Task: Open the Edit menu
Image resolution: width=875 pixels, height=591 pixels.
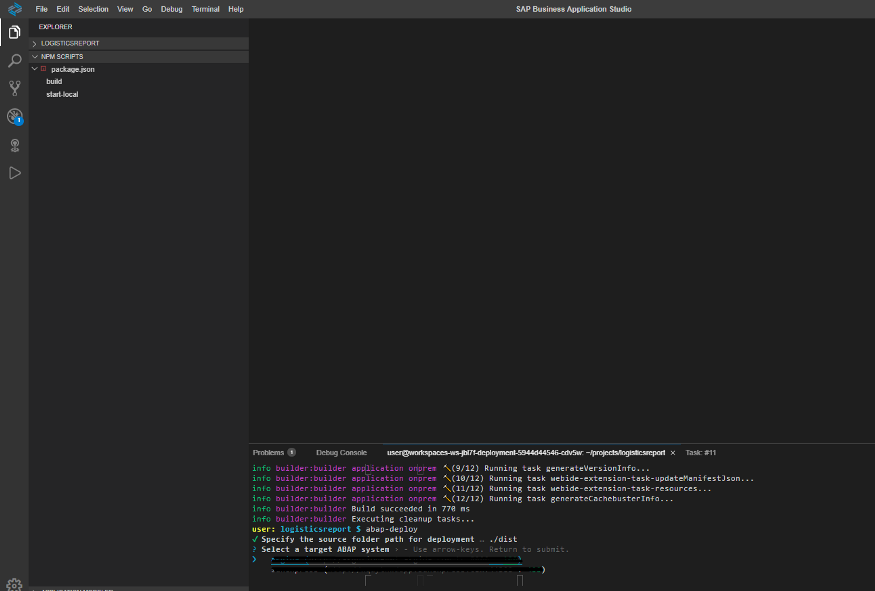Action: (x=62, y=9)
